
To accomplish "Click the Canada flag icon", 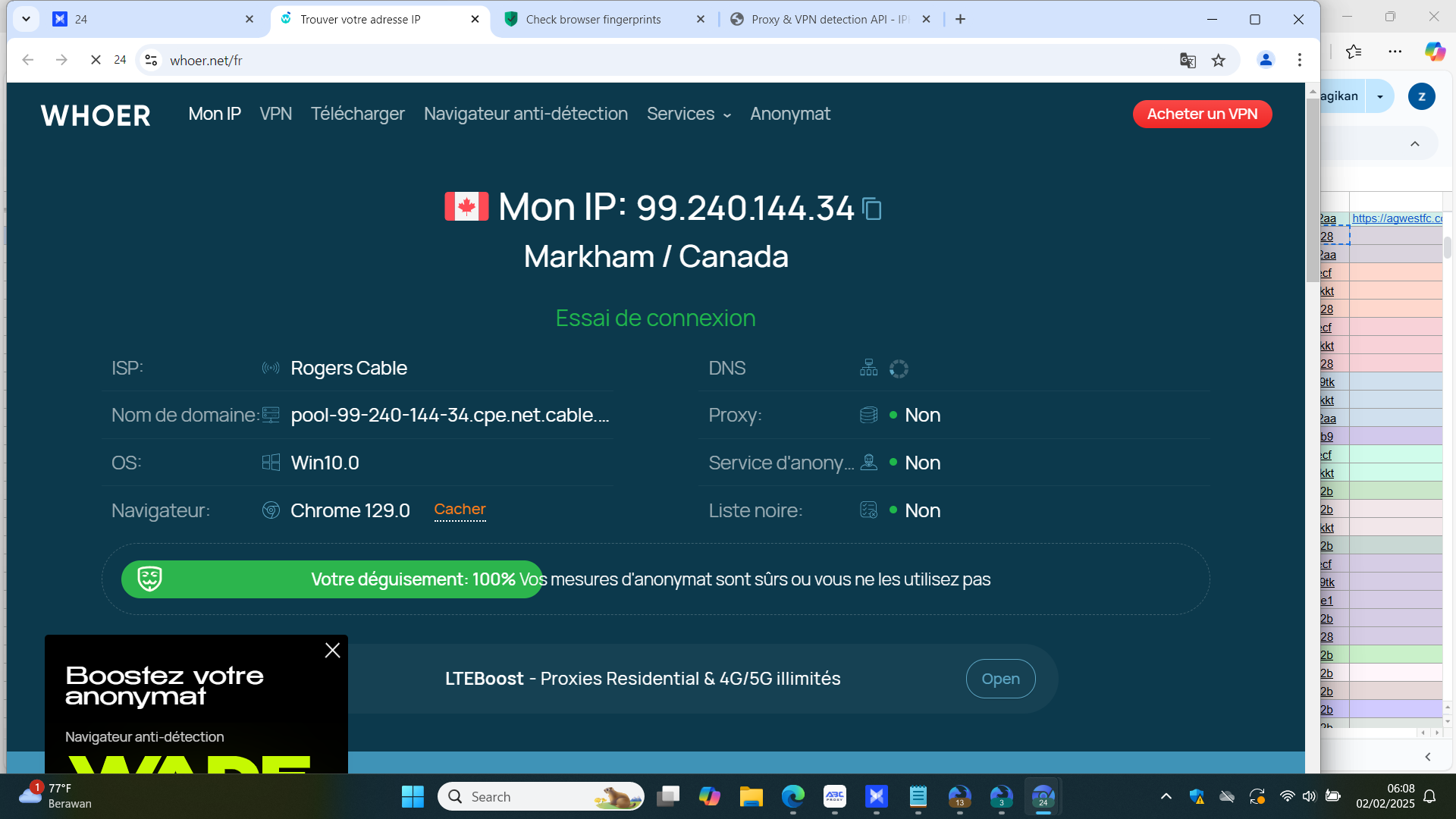I will point(466,206).
